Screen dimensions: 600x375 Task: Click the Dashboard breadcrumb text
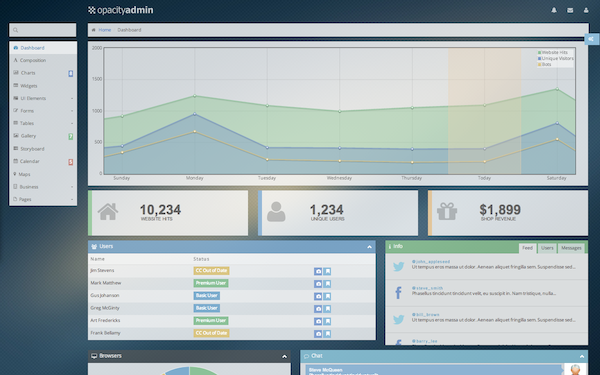[129, 30]
